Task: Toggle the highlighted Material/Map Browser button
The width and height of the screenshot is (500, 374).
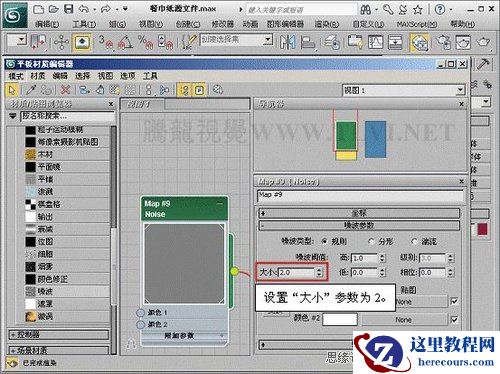Action: (x=184, y=90)
